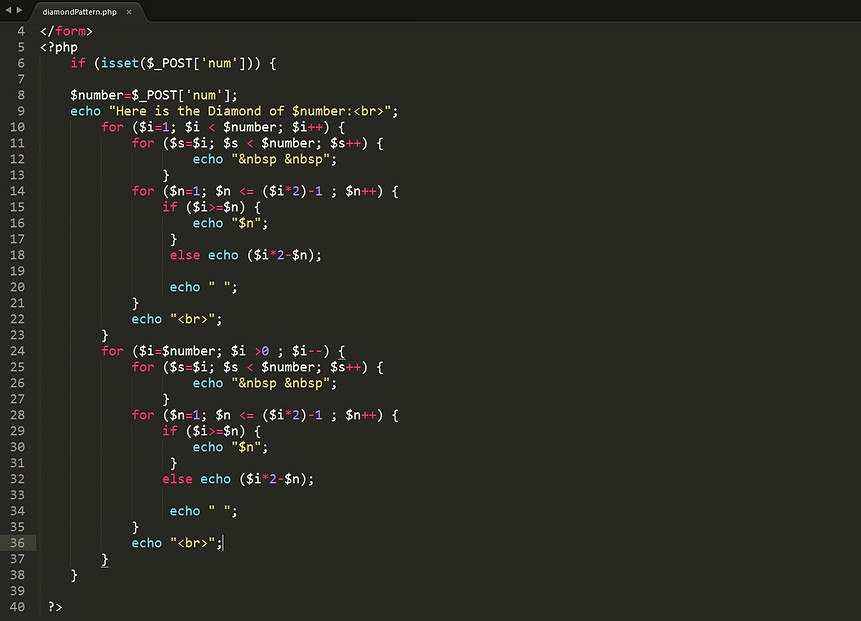Click the for keyword on line 10

(112, 127)
